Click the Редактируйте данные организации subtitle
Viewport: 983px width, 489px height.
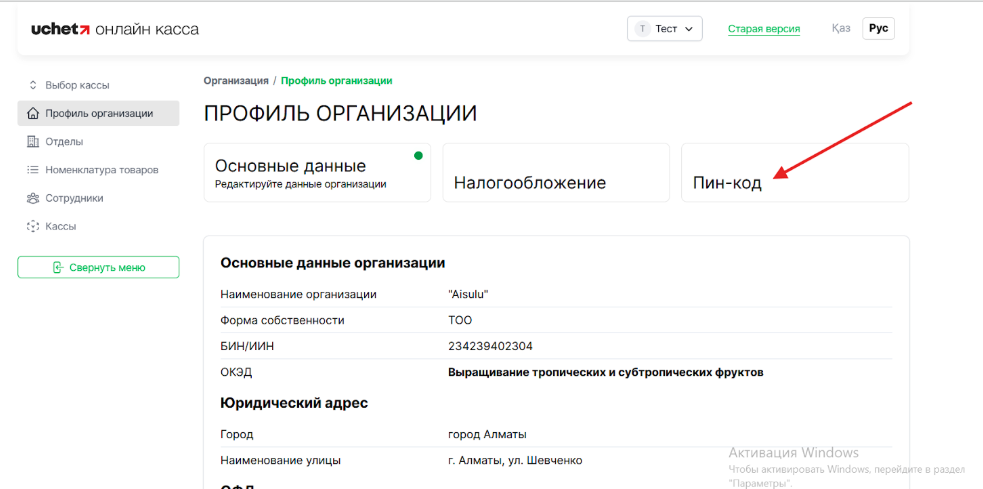point(301,184)
